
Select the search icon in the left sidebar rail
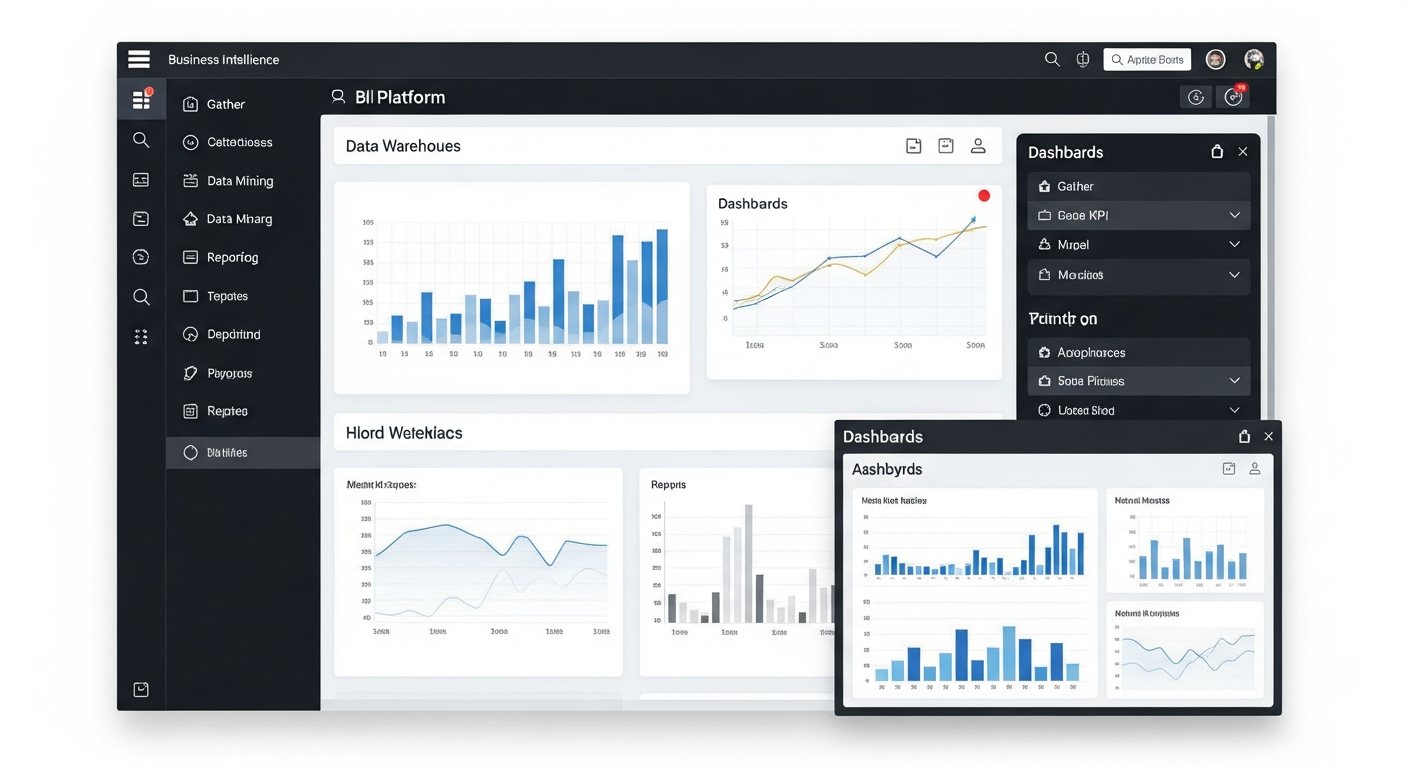tap(140, 140)
